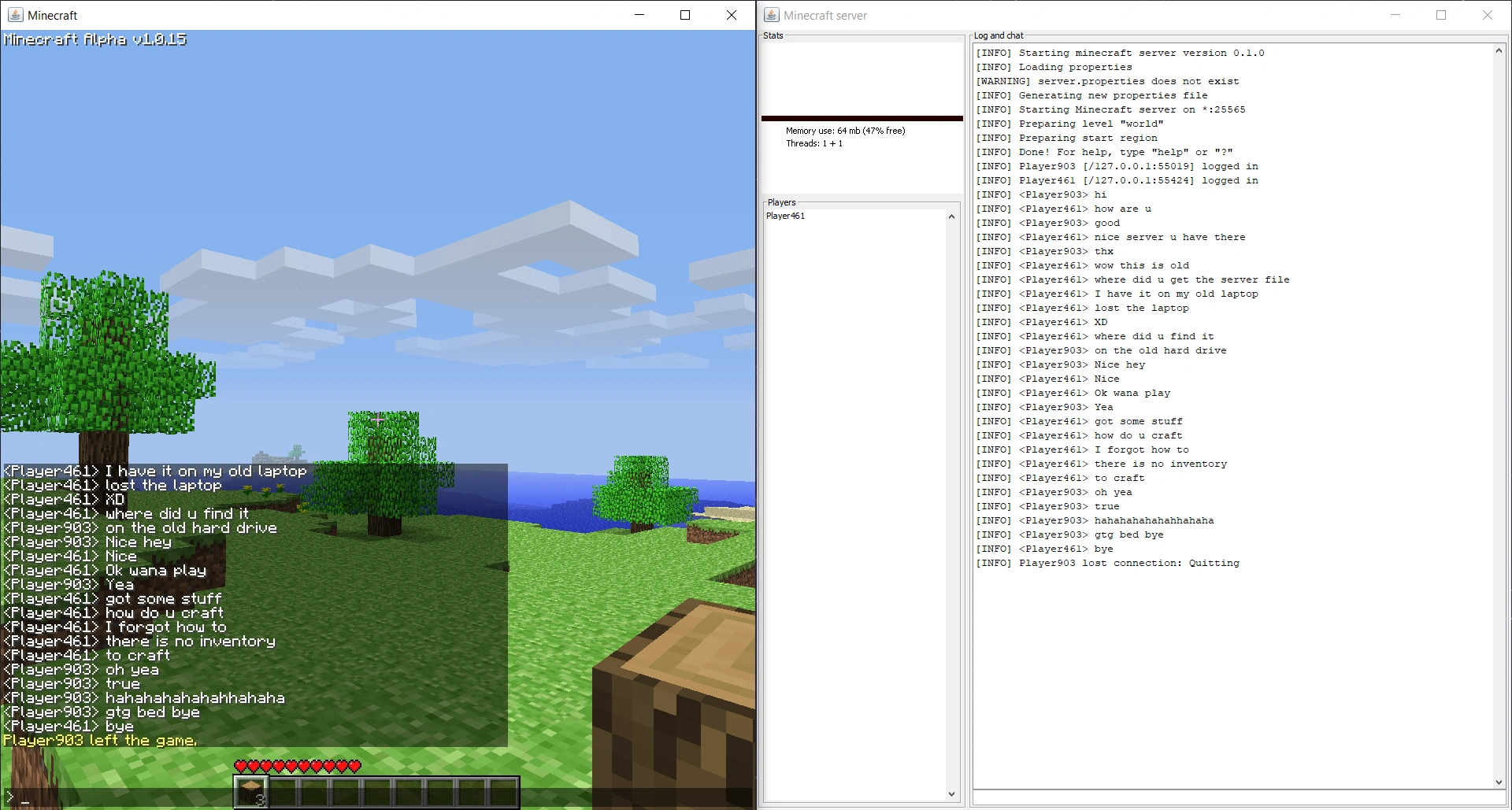Click log line "Player903 [/127.0.0.1:55019] logged in"
The width and height of the screenshot is (1512, 810).
coord(1117,166)
